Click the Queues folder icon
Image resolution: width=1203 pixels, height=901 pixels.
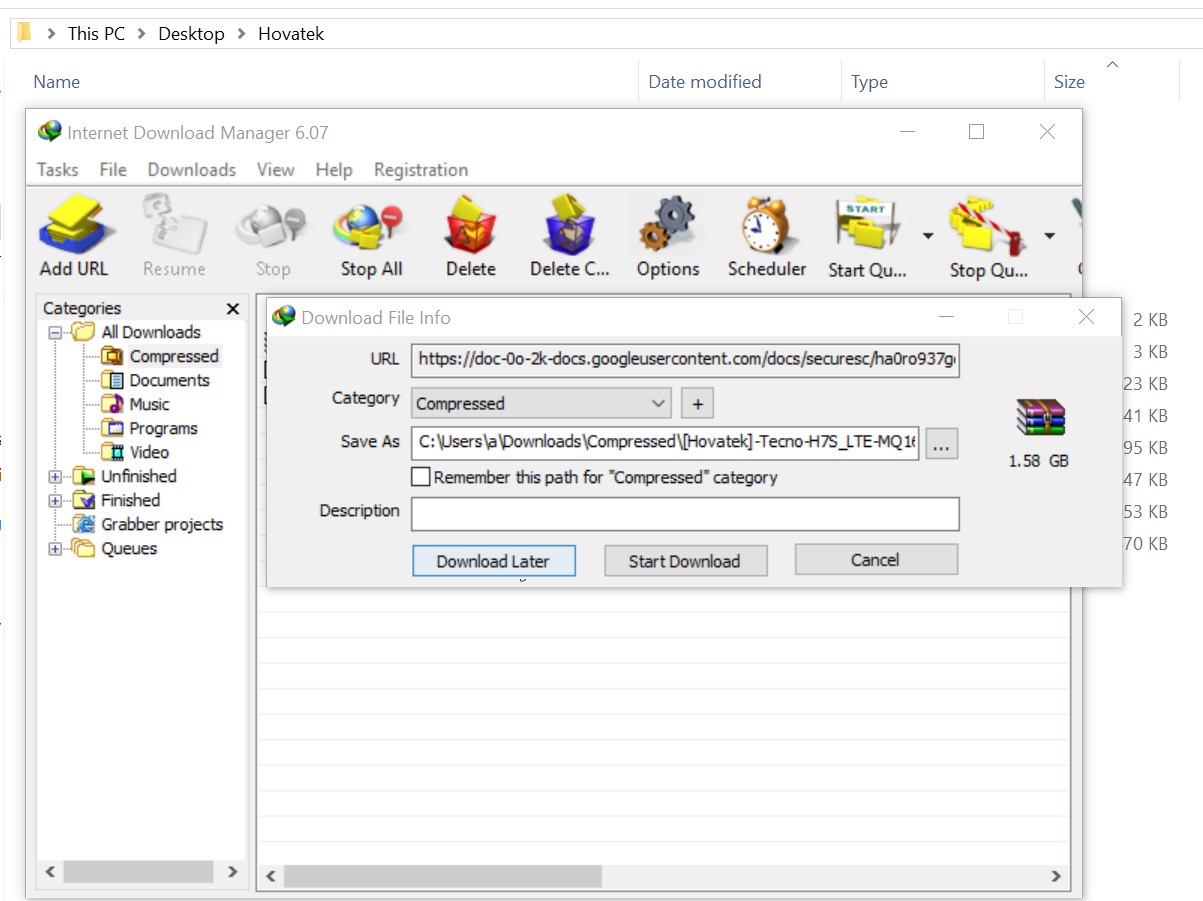[x=84, y=548]
